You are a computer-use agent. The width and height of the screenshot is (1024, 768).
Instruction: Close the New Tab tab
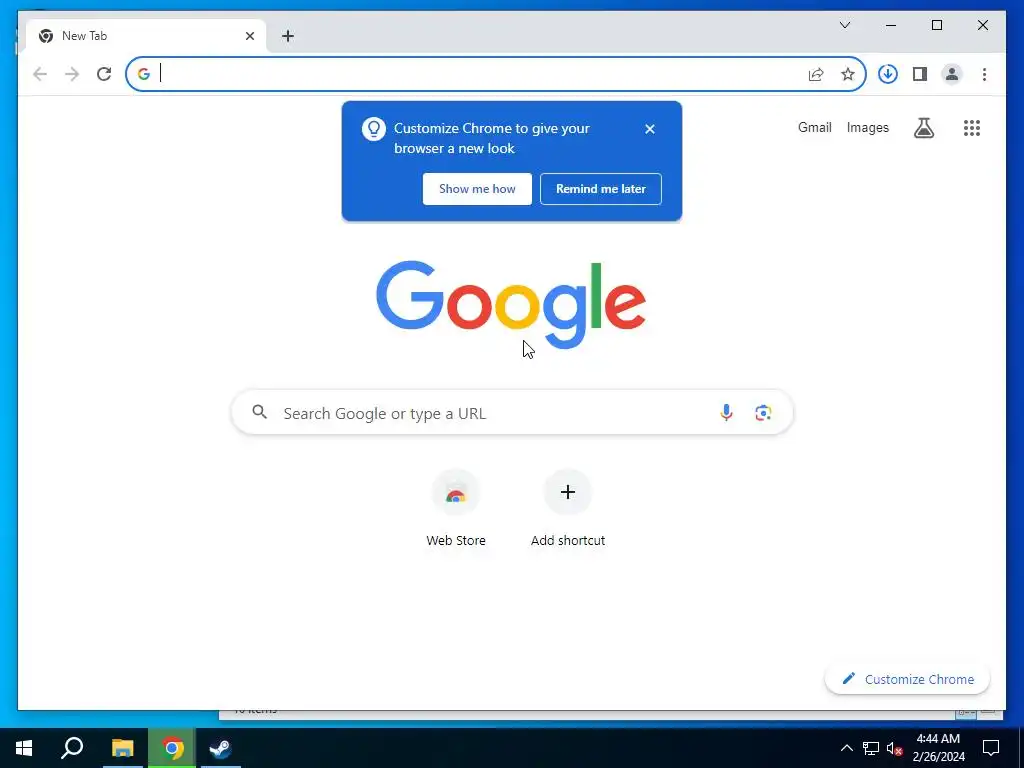249,36
